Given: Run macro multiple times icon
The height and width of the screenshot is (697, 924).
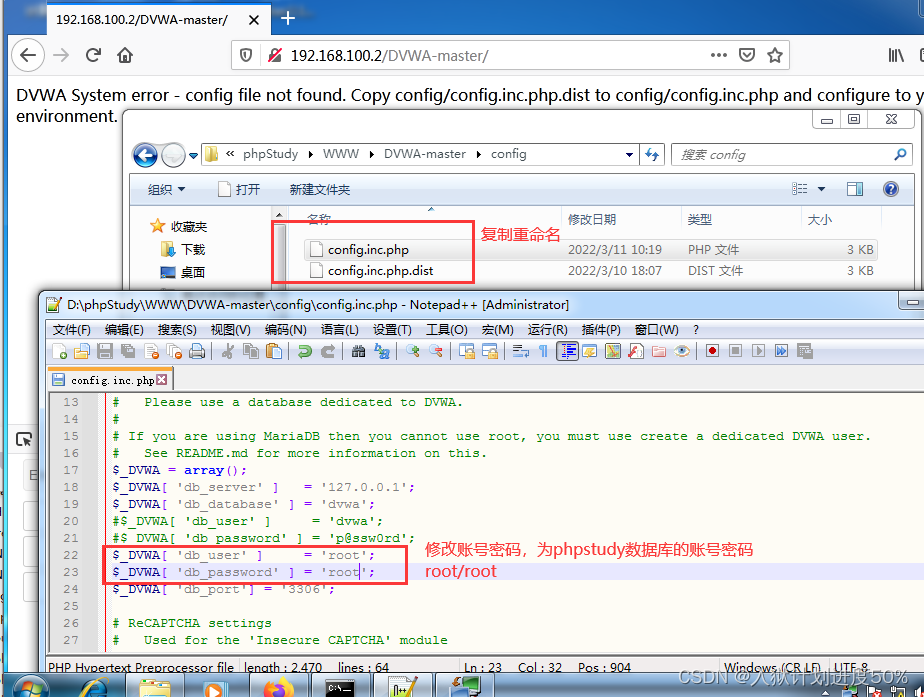Looking at the screenshot, I should point(781,351).
